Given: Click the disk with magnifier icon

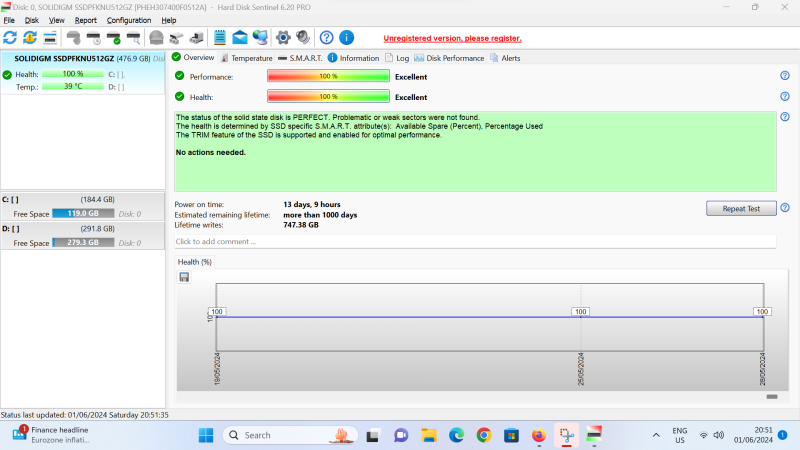Looking at the screenshot, I should (134, 37).
